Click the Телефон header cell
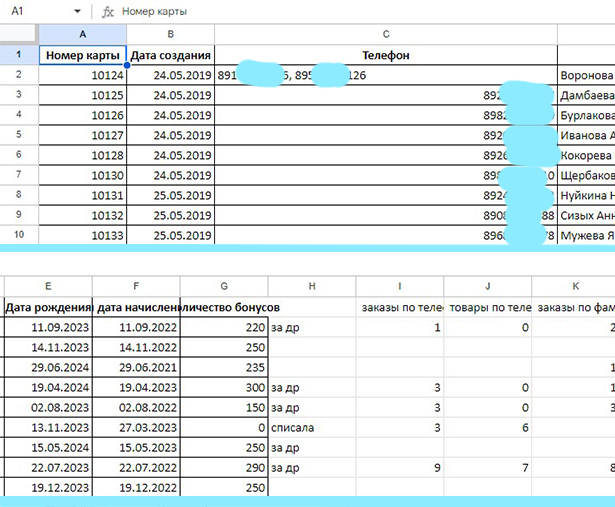615x507 pixels. pos(385,55)
